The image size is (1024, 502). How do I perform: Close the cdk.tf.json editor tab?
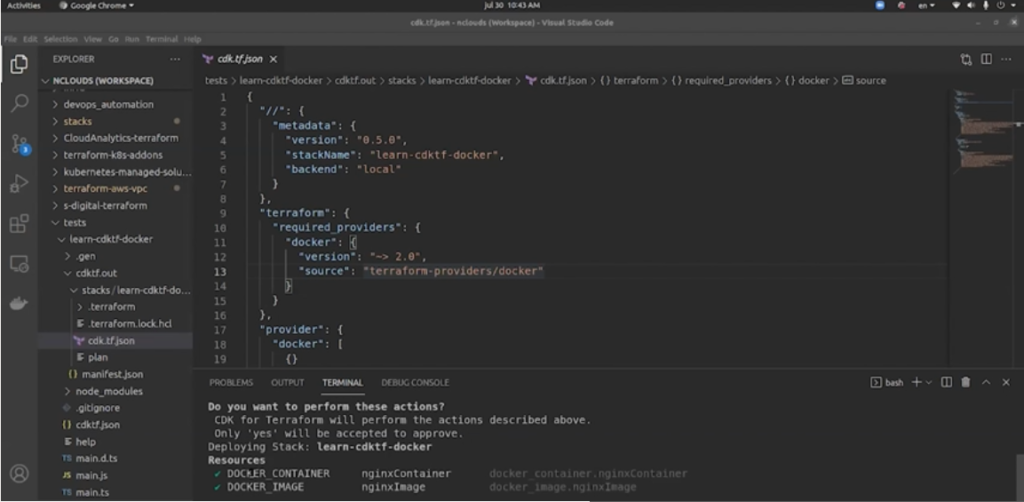[x=273, y=59]
